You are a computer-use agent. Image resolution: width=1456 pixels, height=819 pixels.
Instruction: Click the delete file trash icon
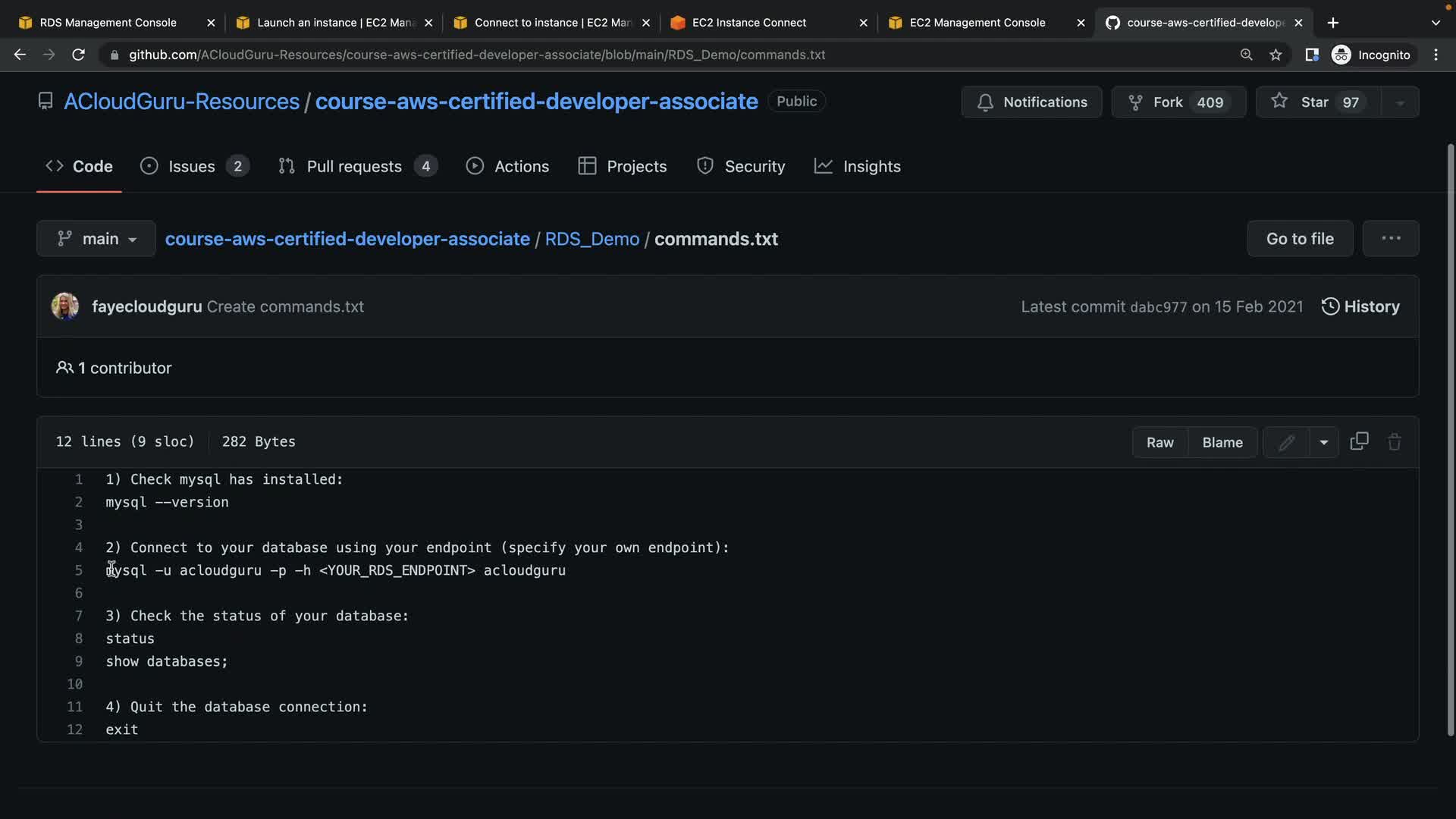1394,442
